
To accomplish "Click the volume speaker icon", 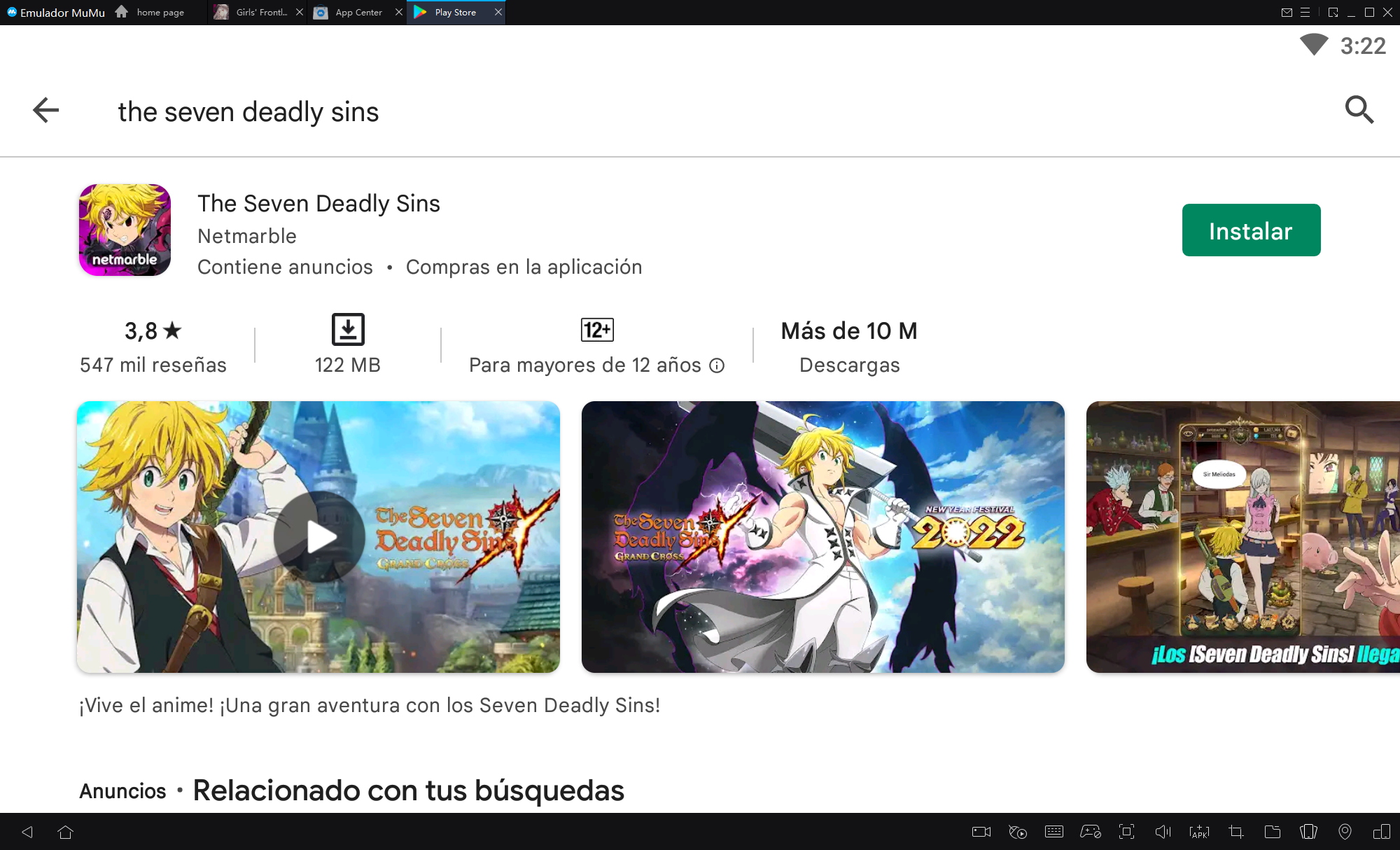I will click(x=1163, y=832).
